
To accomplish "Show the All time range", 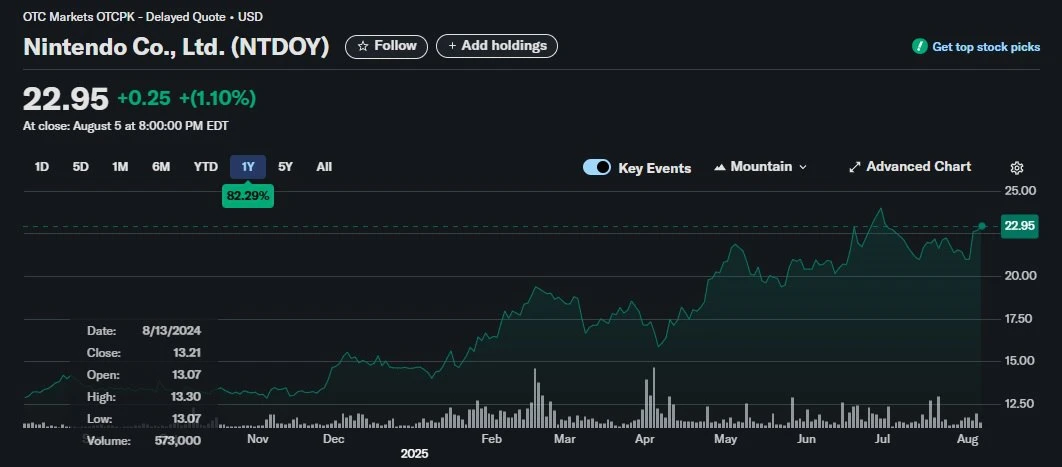I will tap(324, 166).
